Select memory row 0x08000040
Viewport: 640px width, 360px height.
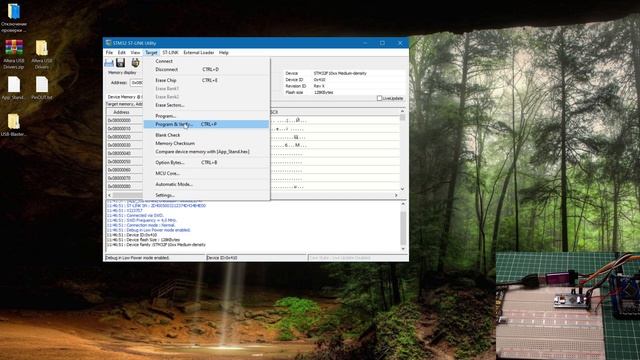click(124, 153)
